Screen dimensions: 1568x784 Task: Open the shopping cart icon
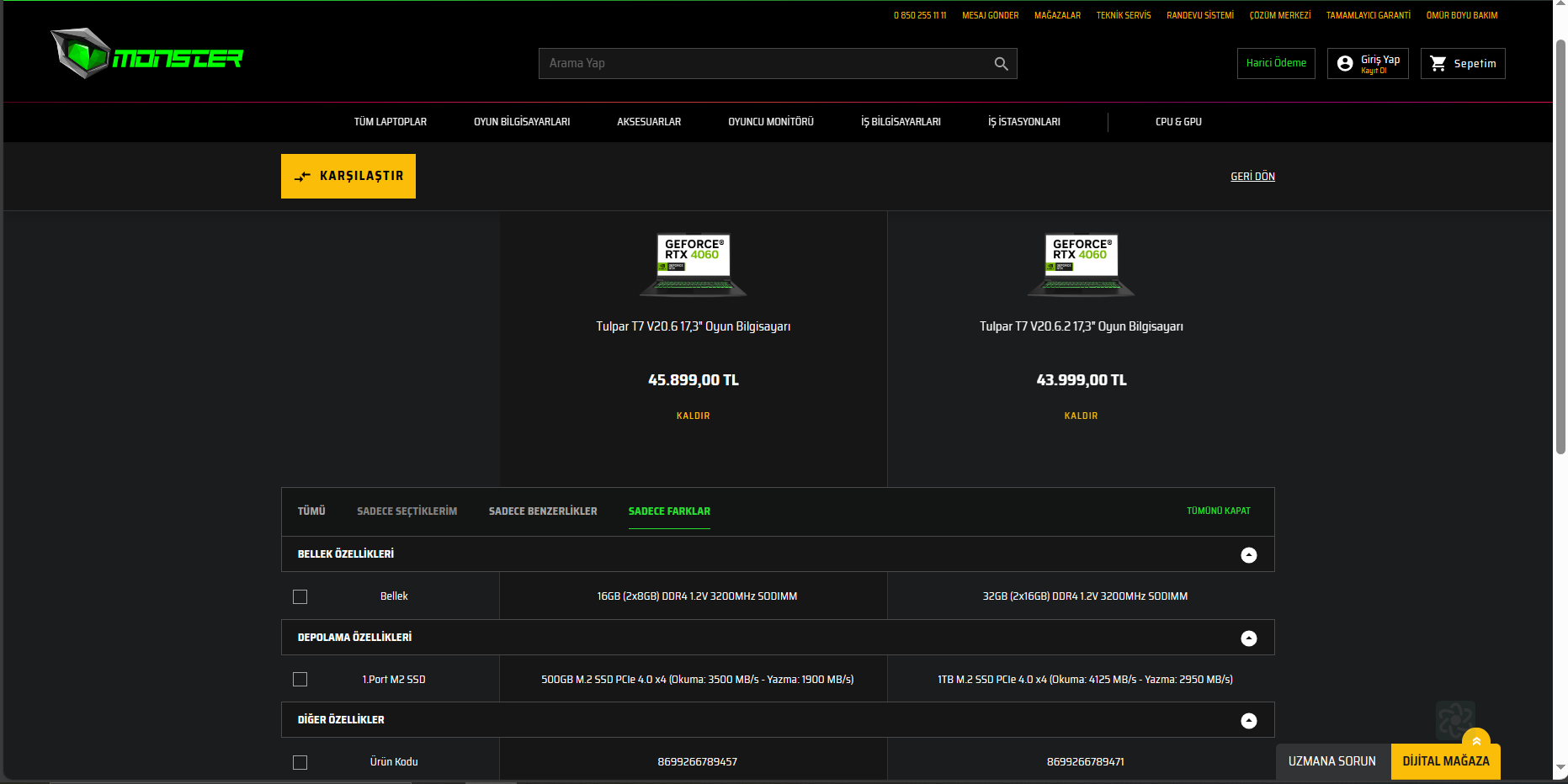click(1438, 64)
